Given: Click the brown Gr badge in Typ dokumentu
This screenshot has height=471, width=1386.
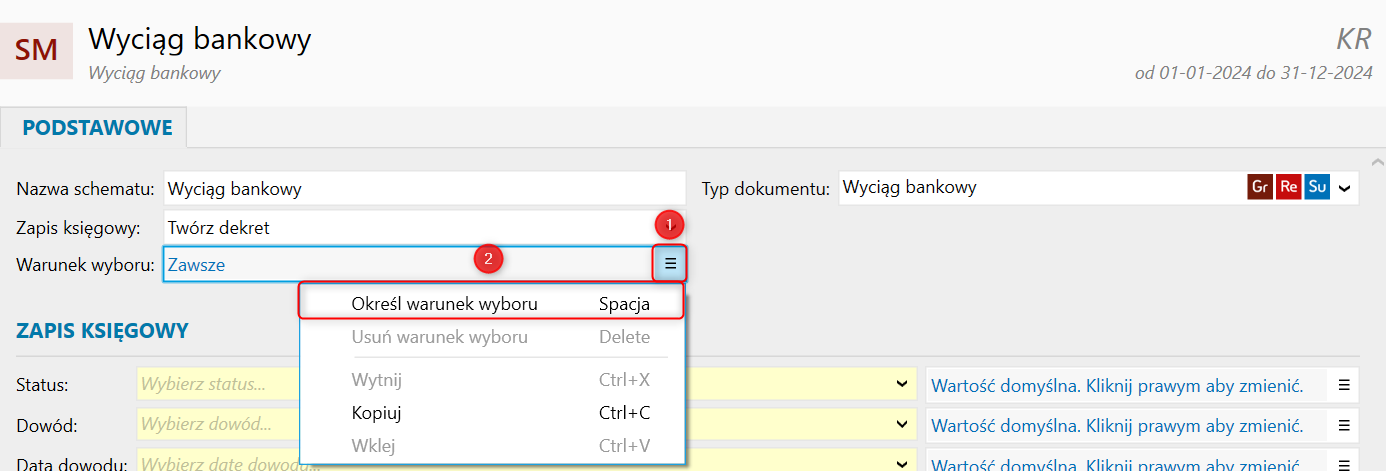Looking at the screenshot, I should [x=1260, y=187].
